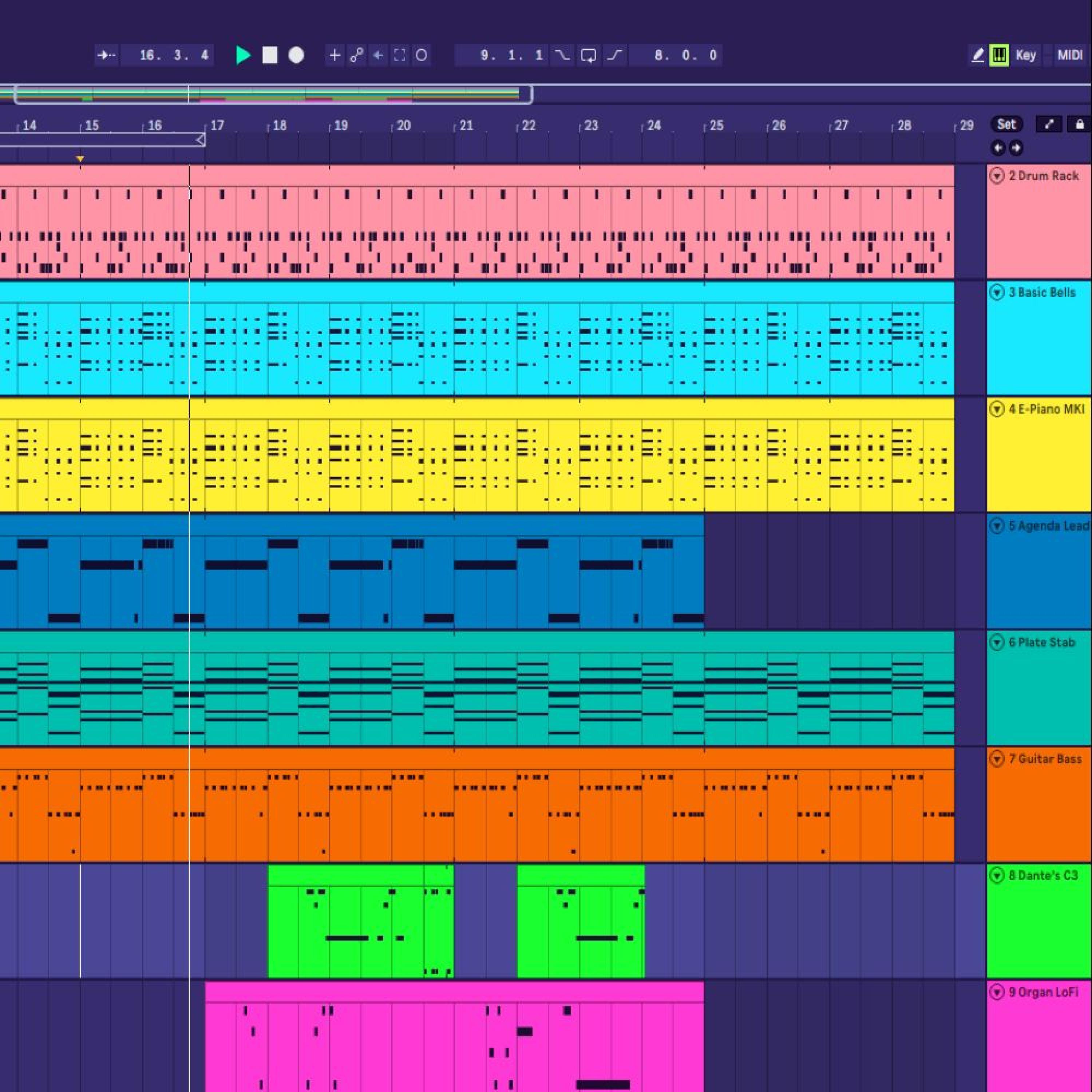1092x1092 pixels.
Task: Click the arrangement position field 16.3.4
Action: tap(168, 55)
